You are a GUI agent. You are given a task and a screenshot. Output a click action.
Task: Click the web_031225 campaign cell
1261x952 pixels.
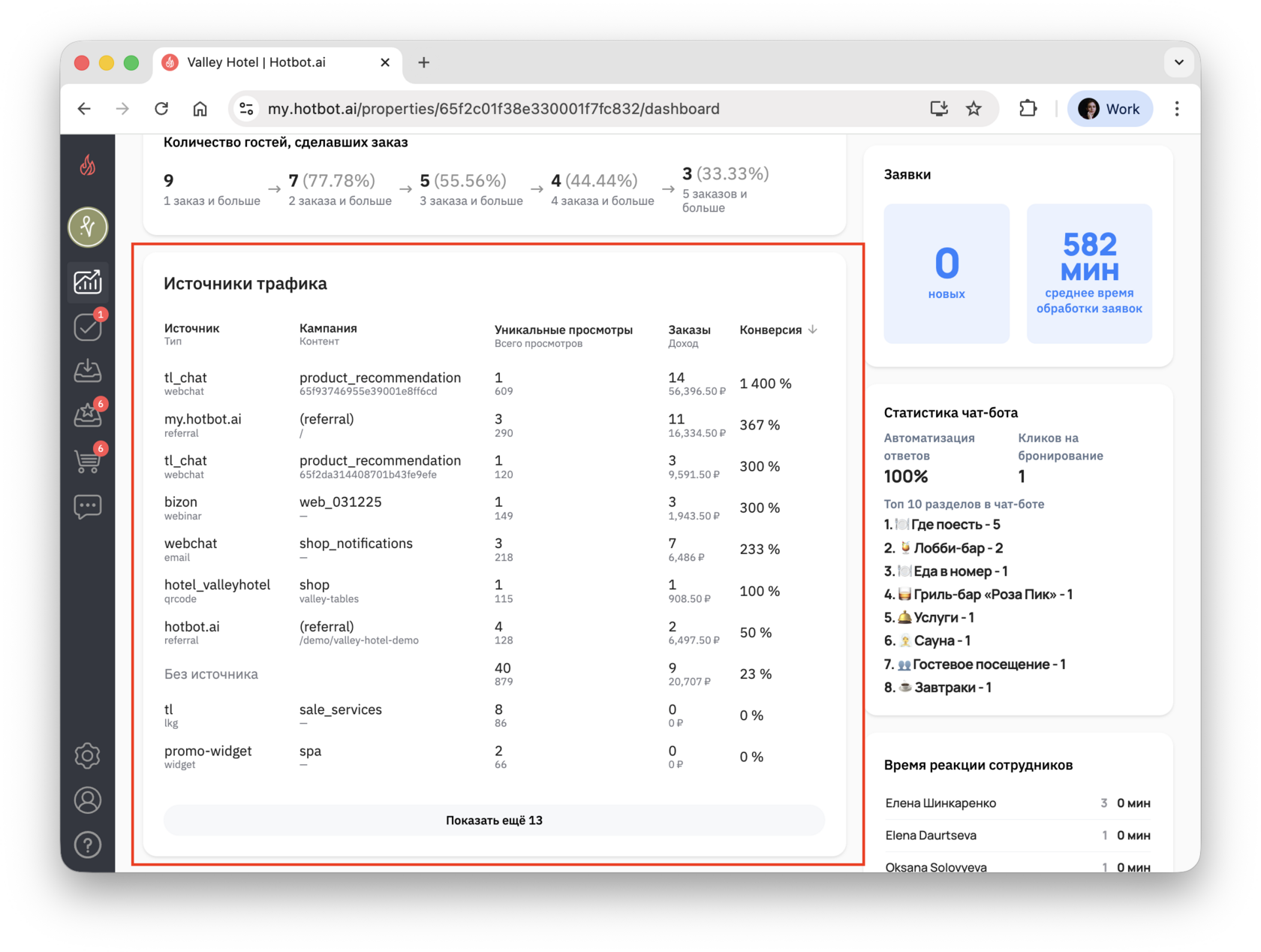click(x=341, y=502)
